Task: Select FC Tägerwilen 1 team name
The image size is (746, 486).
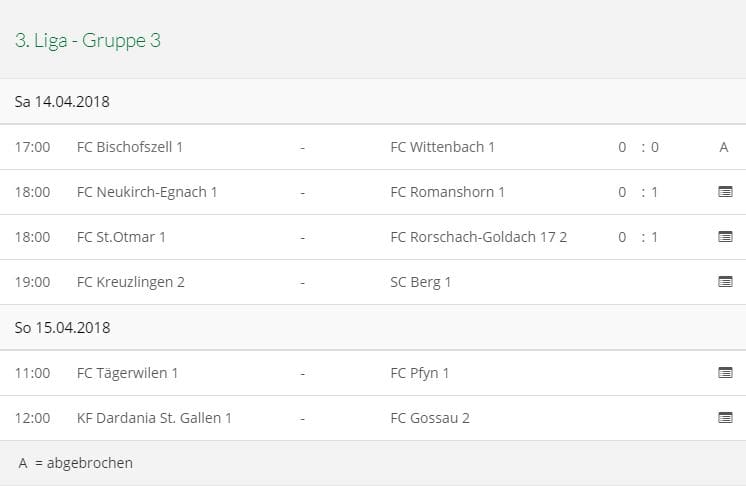Action: 127,373
